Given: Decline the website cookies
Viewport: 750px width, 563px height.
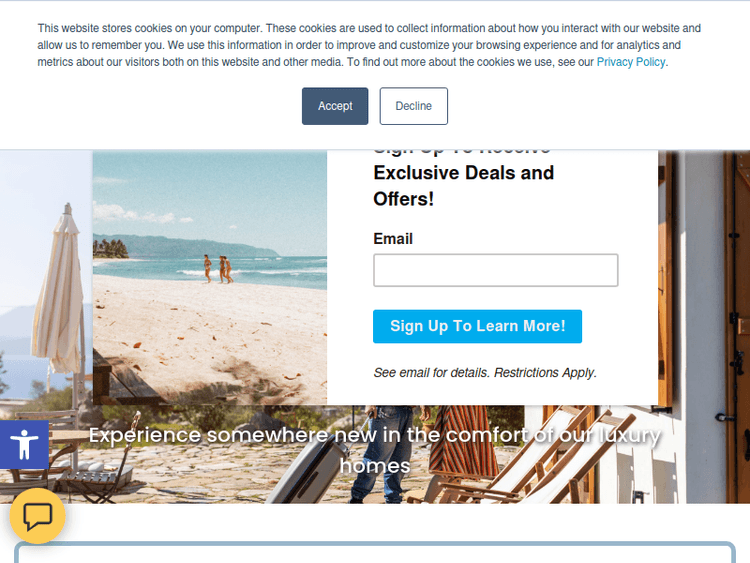Looking at the screenshot, I should pos(414,106).
